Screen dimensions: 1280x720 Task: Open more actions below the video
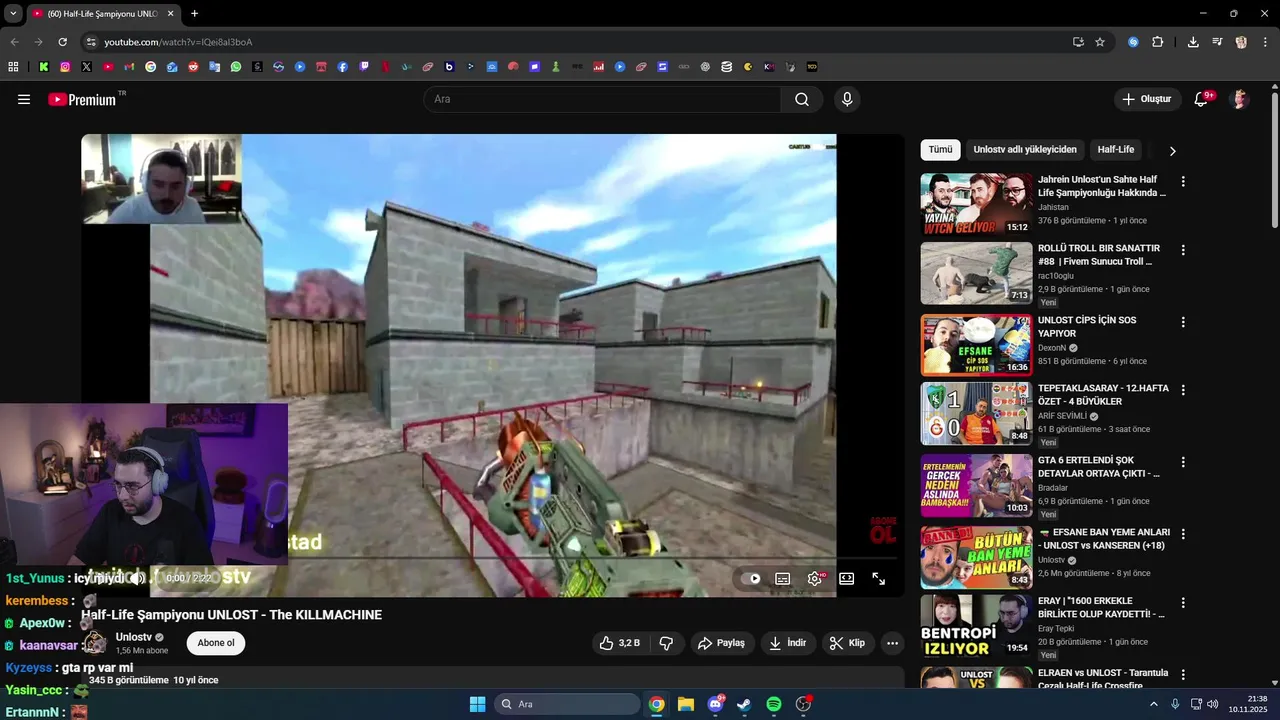tap(893, 643)
